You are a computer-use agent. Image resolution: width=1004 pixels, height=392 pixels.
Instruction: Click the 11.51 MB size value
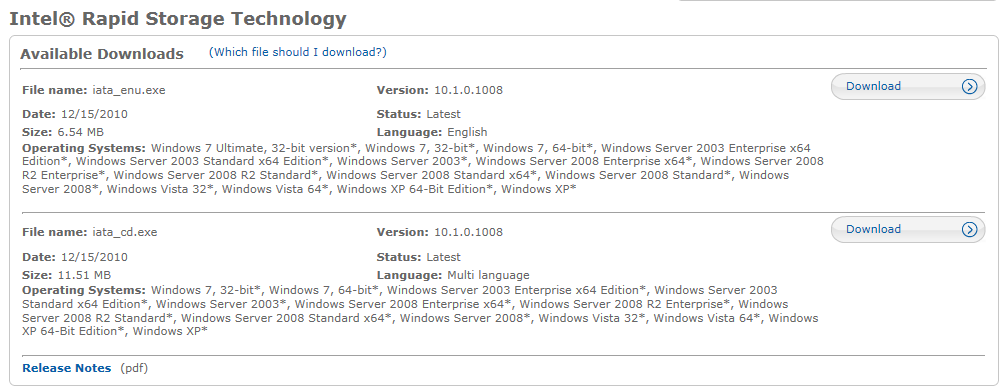click(x=83, y=275)
